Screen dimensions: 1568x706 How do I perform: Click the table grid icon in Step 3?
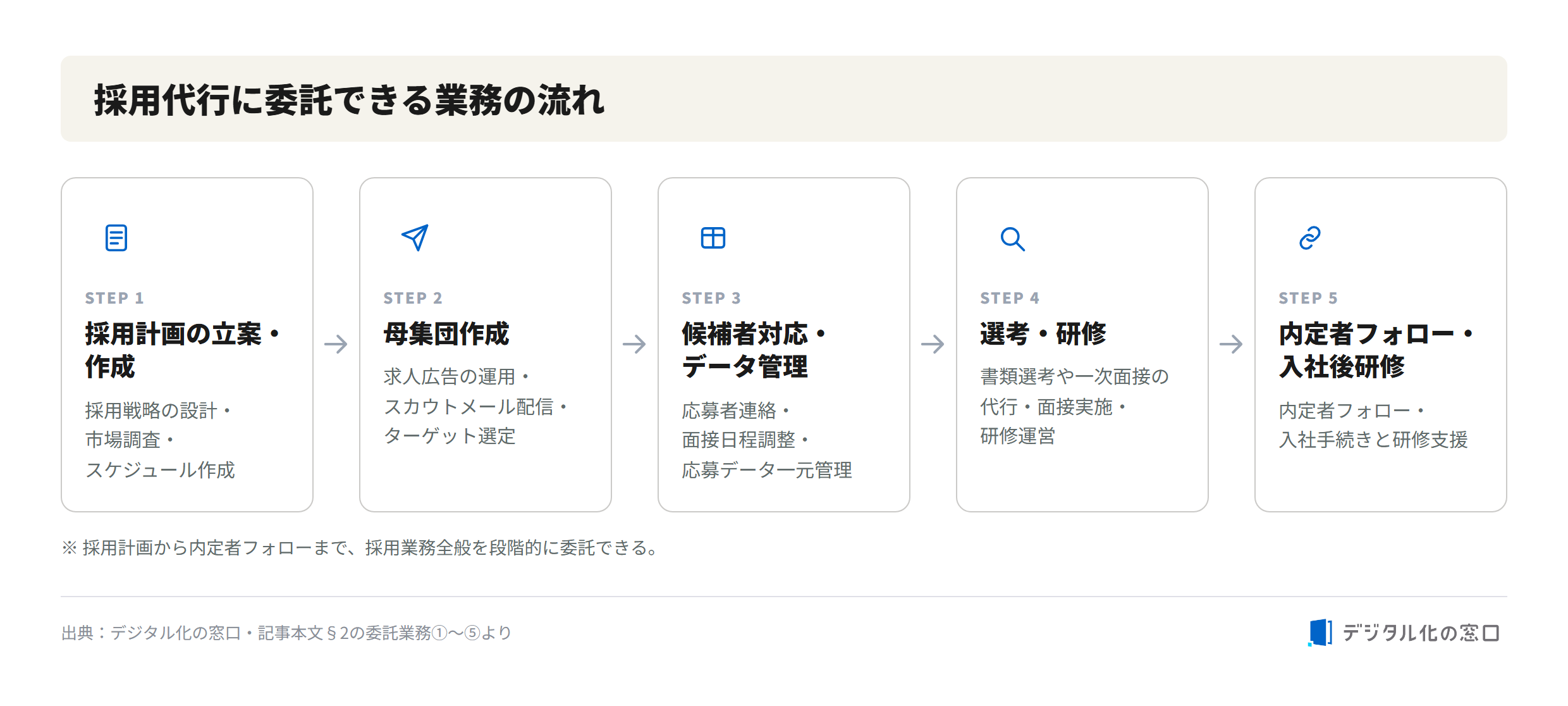pos(713,238)
